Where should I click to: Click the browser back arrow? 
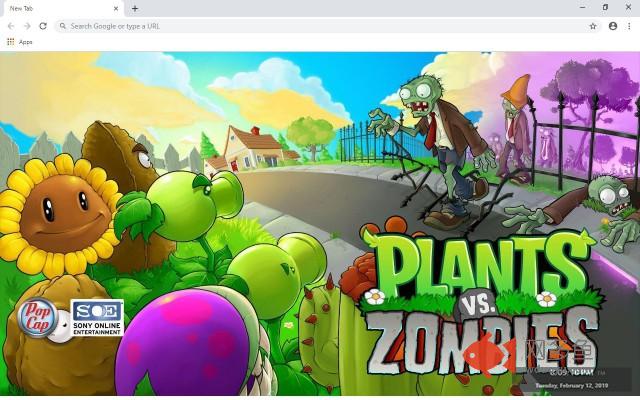click(11, 26)
